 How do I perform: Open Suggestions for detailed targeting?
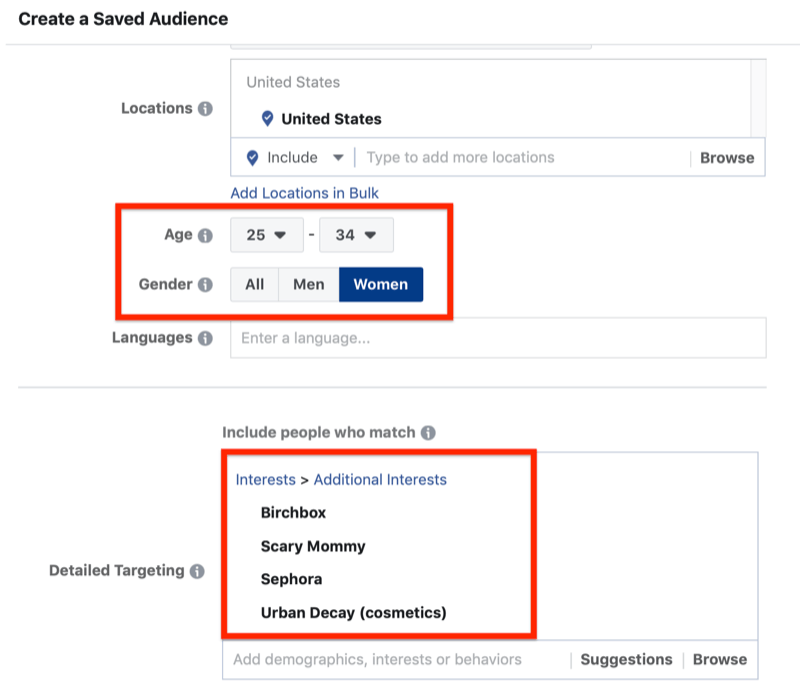pyautogui.click(x=626, y=659)
